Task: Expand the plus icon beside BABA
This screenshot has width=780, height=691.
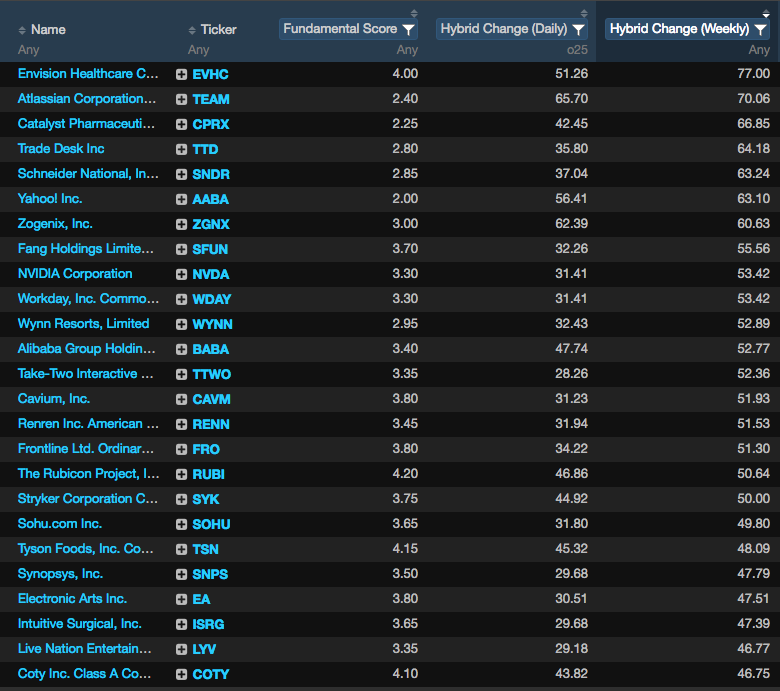Action: pyautogui.click(x=182, y=349)
